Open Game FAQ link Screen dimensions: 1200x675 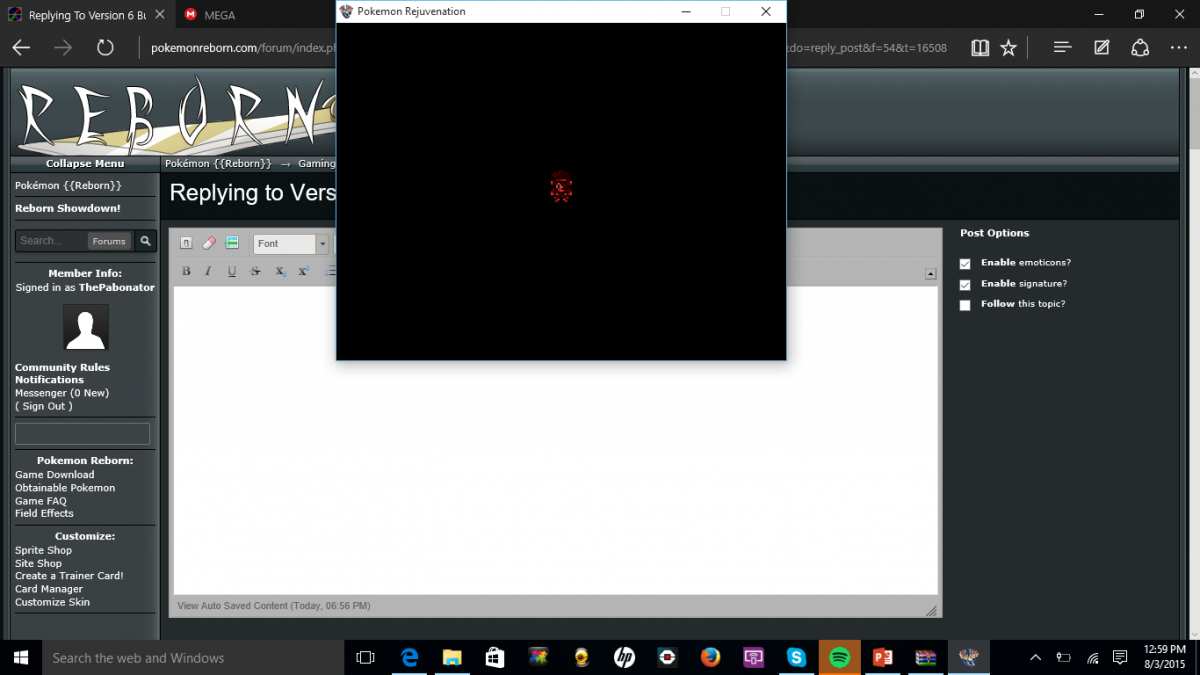41,501
